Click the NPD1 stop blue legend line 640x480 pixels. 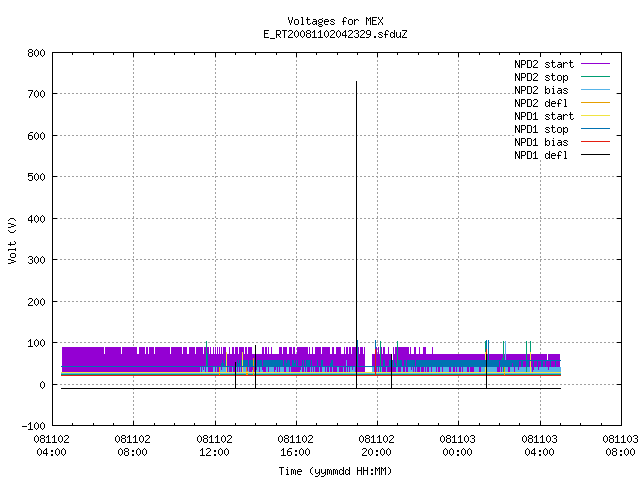[595, 129]
